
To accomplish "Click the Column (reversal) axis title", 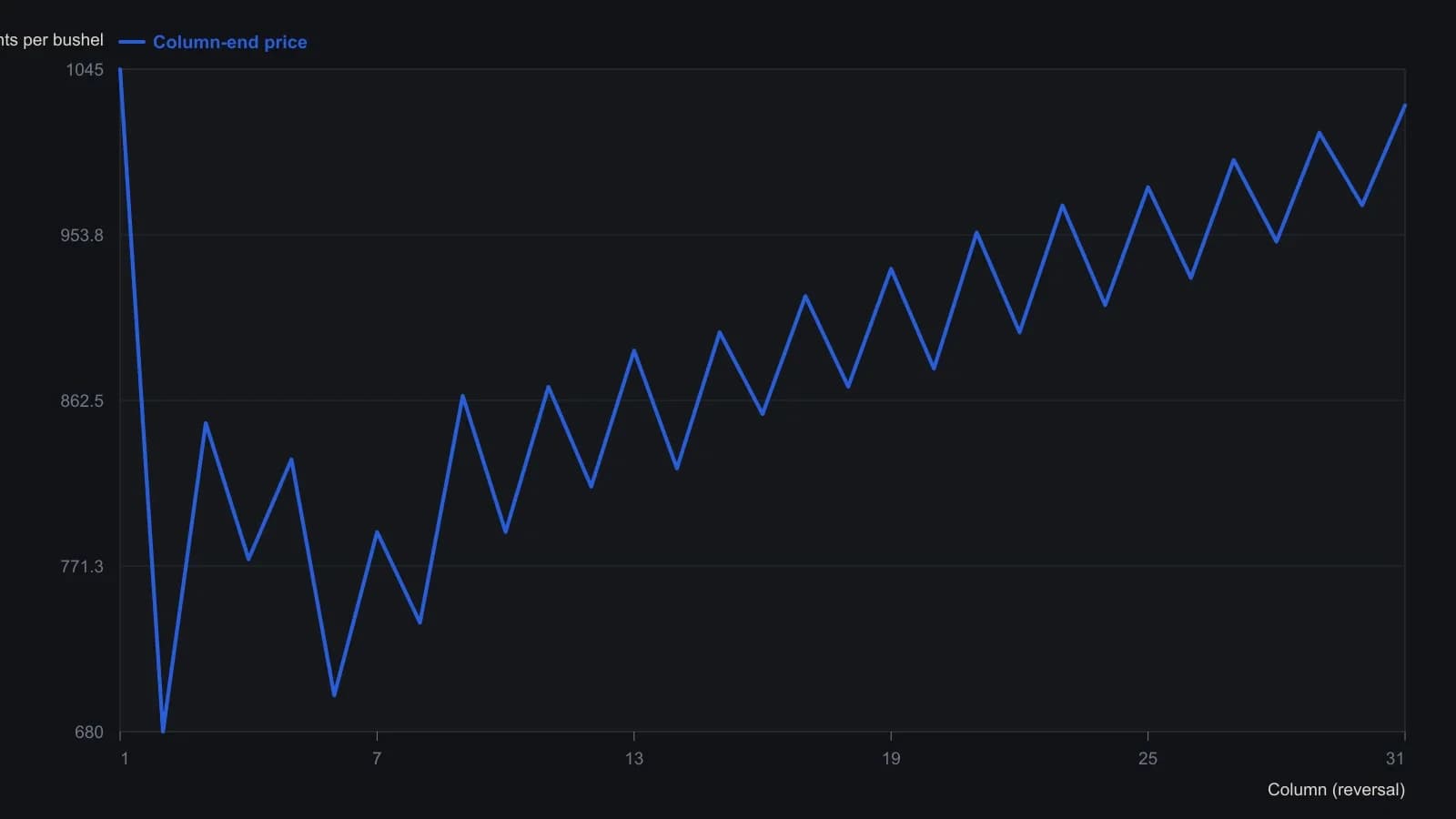I will point(1336,790).
